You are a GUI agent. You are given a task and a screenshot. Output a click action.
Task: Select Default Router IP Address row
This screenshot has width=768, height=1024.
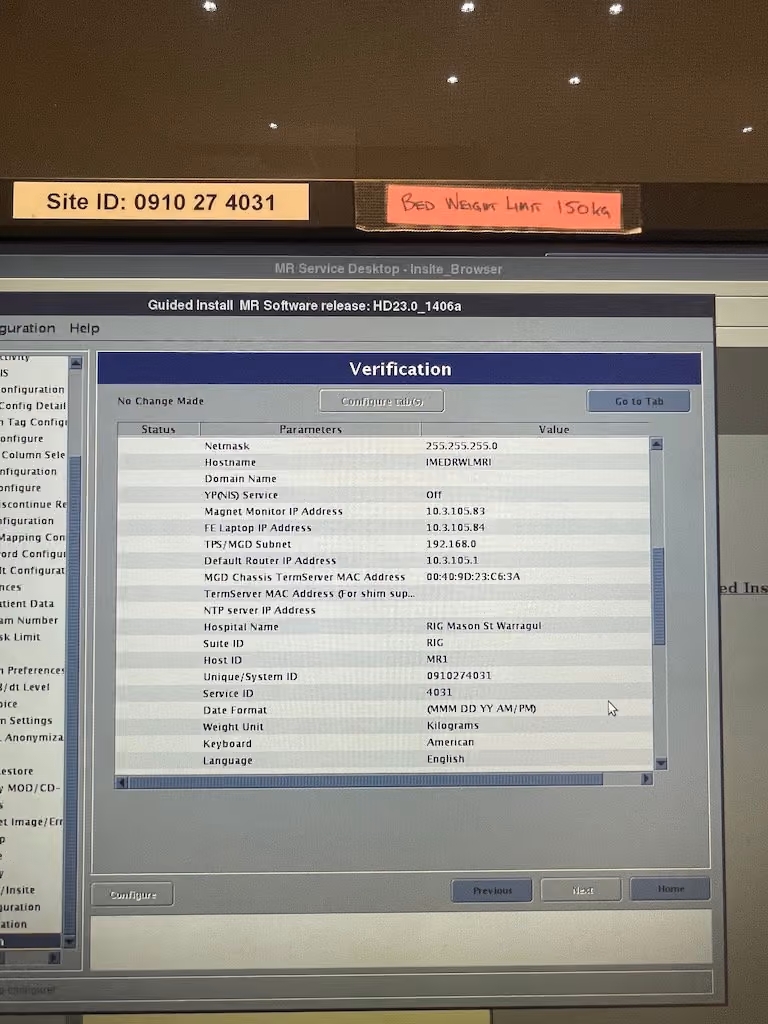[384, 560]
